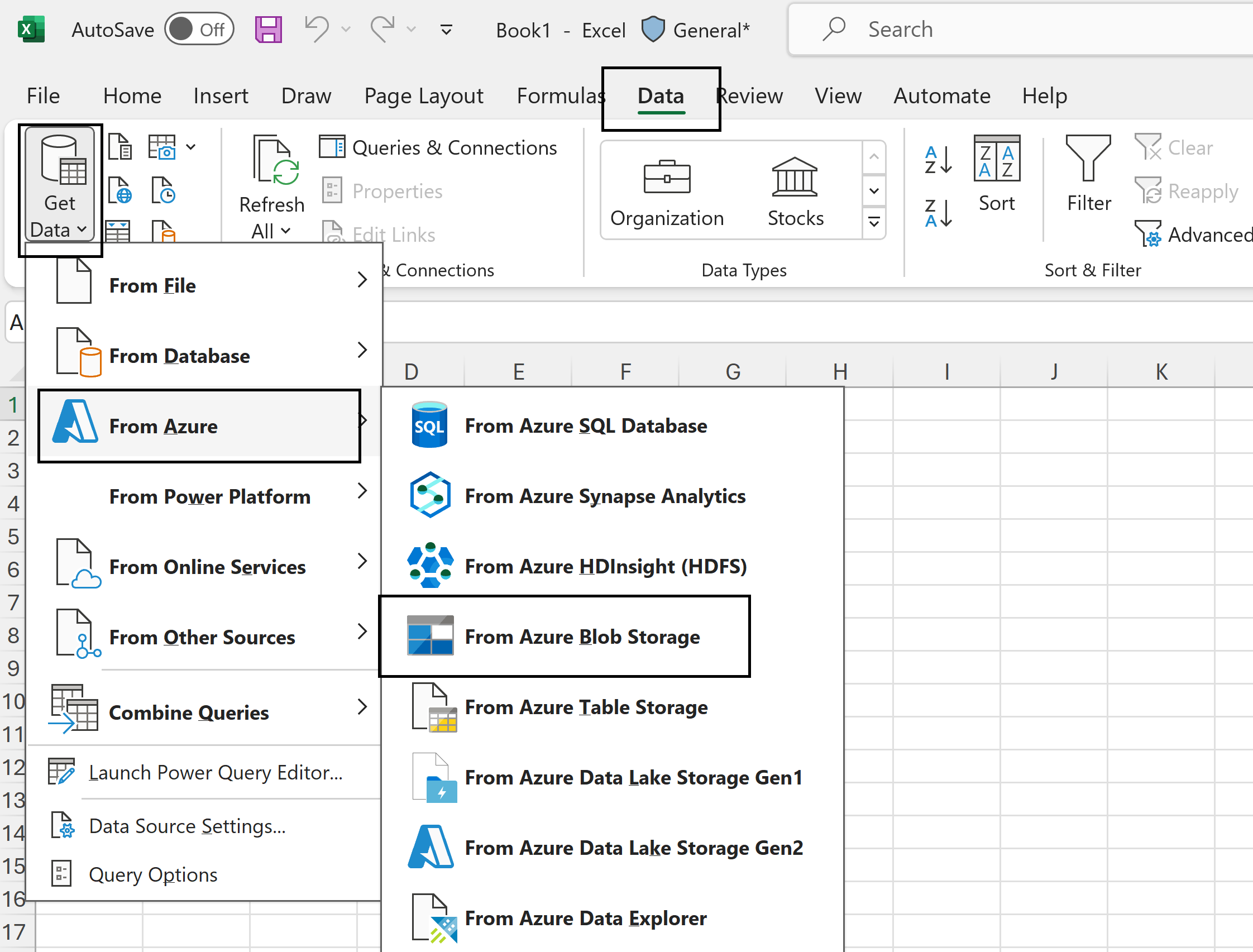1253x952 pixels.
Task: Choose From Azure Table Storage
Action: [x=613, y=706]
